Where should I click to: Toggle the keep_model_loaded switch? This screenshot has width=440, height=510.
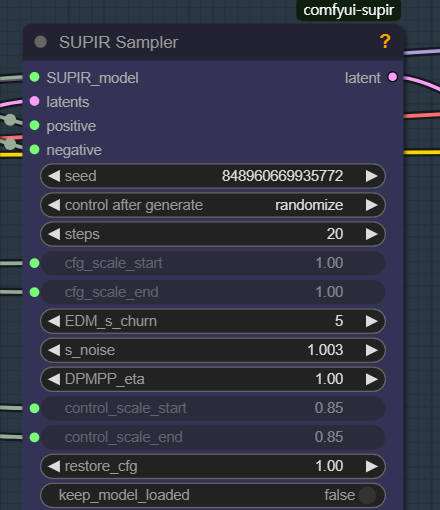click(367, 495)
